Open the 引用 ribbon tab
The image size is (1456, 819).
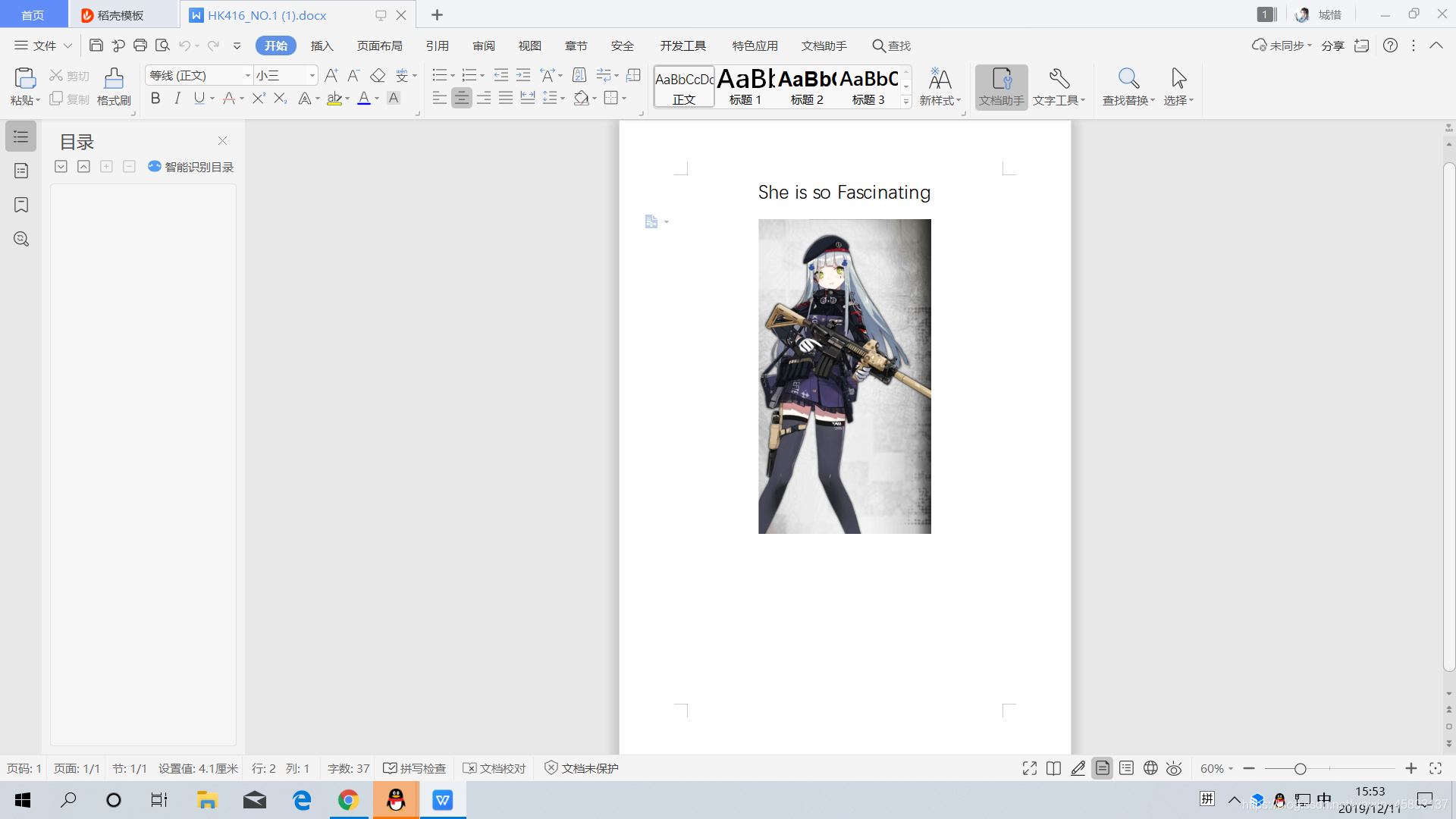(x=438, y=45)
